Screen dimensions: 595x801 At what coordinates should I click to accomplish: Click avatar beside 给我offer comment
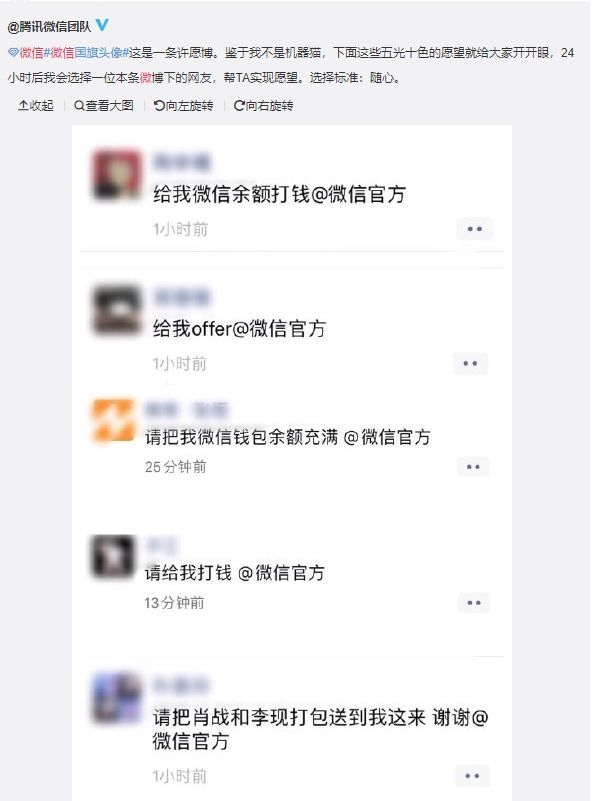(117, 310)
